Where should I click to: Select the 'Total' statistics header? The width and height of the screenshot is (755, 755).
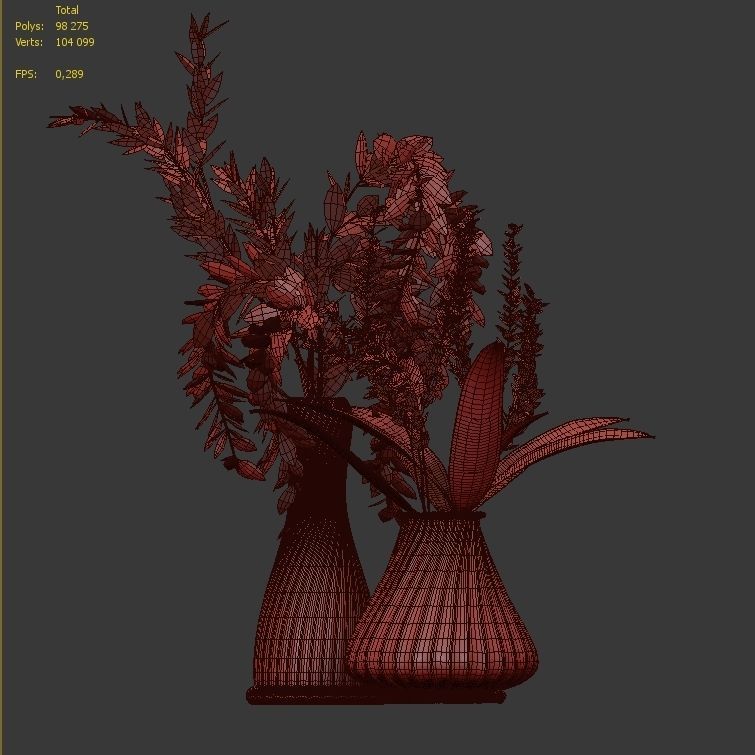point(67,10)
